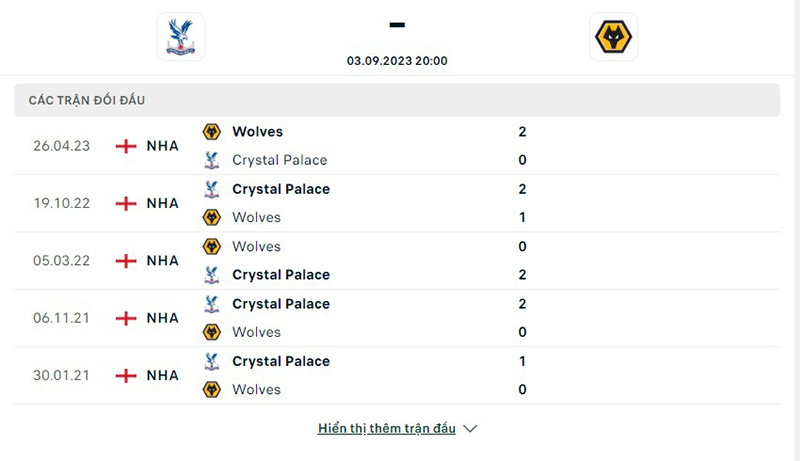This screenshot has width=800, height=461.
Task: Click Crystal Palace logo in 06.11.21 match
Action: [x=212, y=304]
